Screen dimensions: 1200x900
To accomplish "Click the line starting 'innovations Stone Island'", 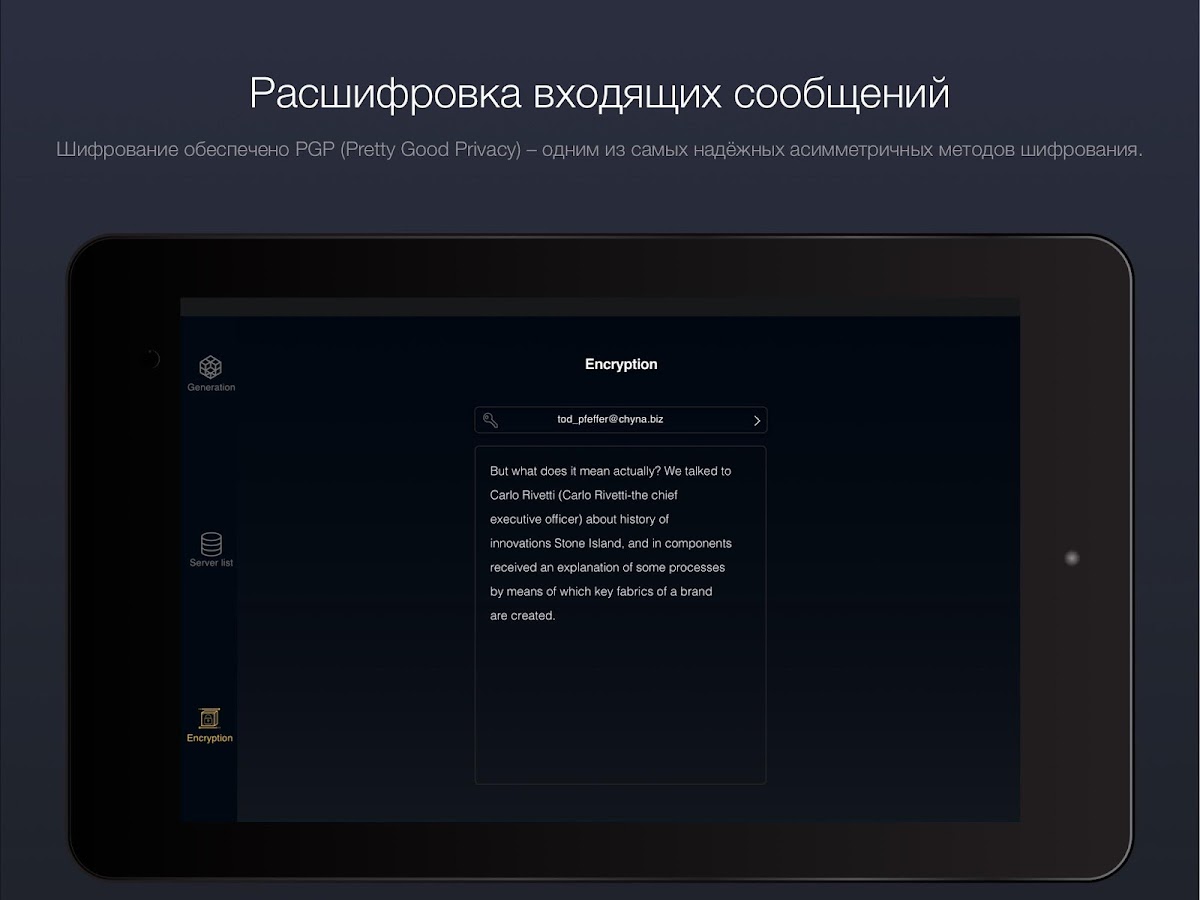I will click(x=611, y=543).
